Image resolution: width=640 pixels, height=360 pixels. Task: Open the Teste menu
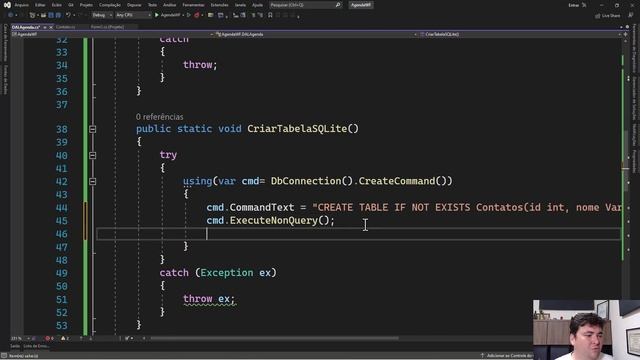click(152, 5)
